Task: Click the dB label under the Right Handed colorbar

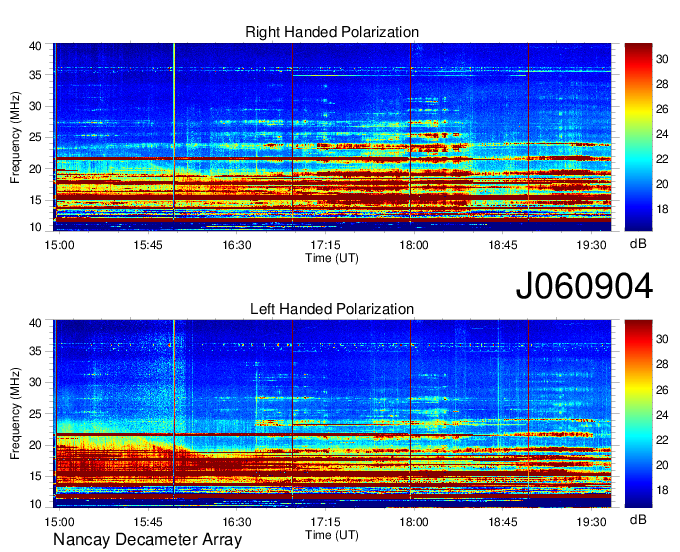Action: (638, 244)
